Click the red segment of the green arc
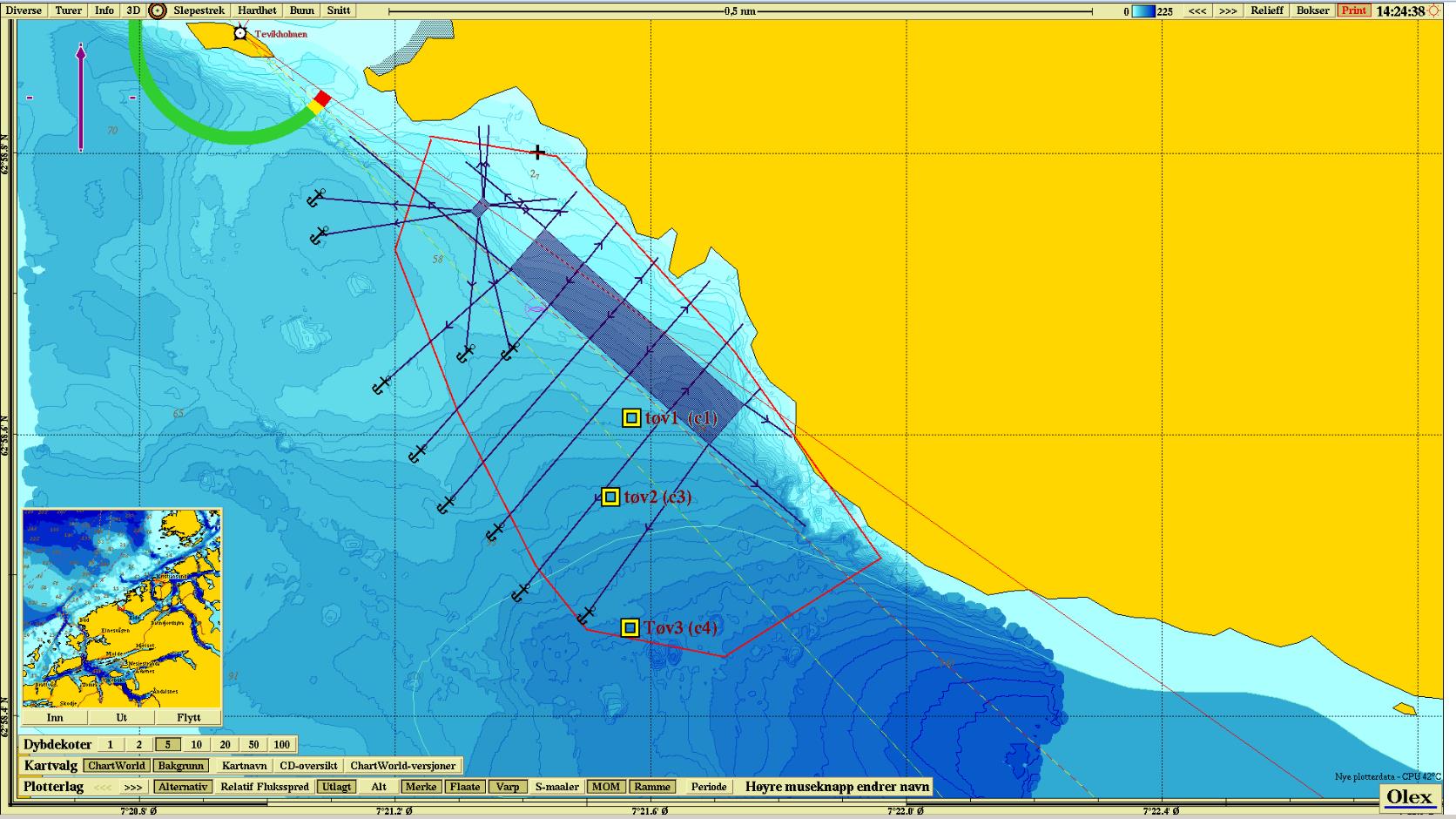 click(x=322, y=98)
